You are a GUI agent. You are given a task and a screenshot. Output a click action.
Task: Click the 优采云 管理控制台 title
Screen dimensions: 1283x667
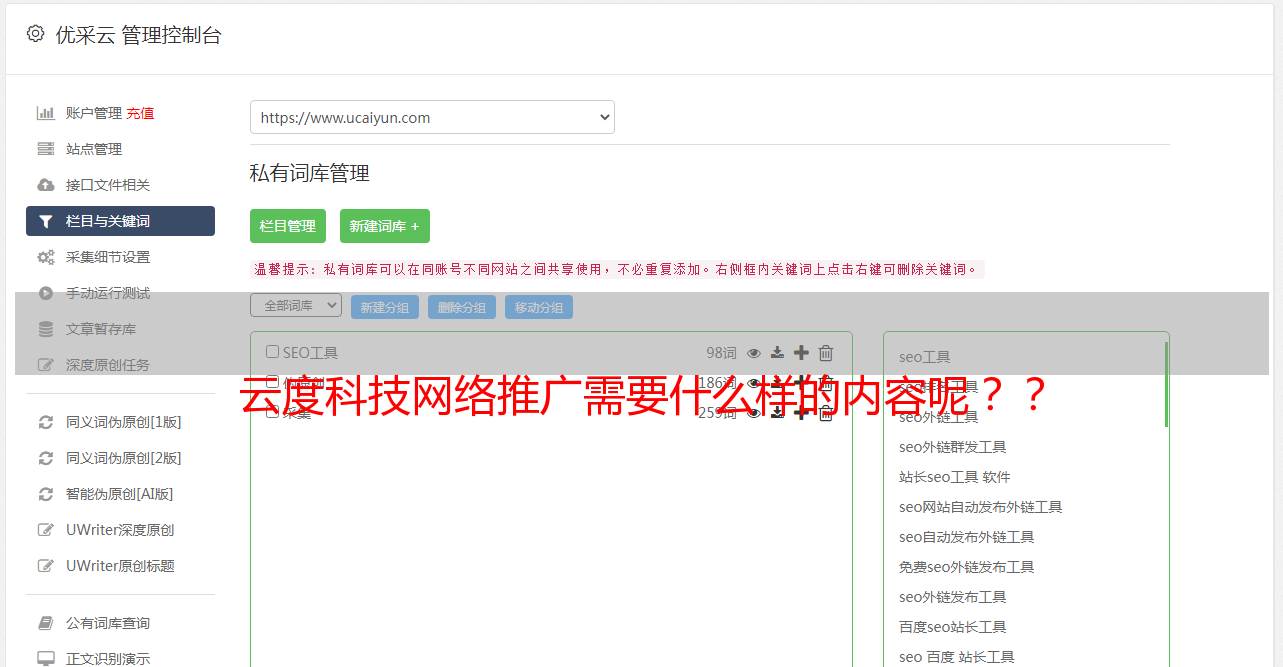pyautogui.click(x=138, y=35)
